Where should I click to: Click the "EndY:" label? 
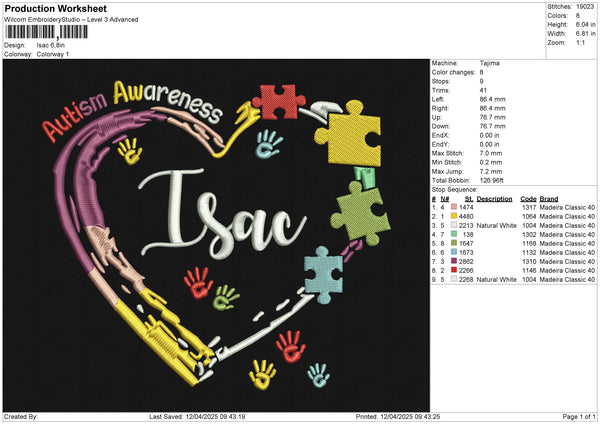440,144
